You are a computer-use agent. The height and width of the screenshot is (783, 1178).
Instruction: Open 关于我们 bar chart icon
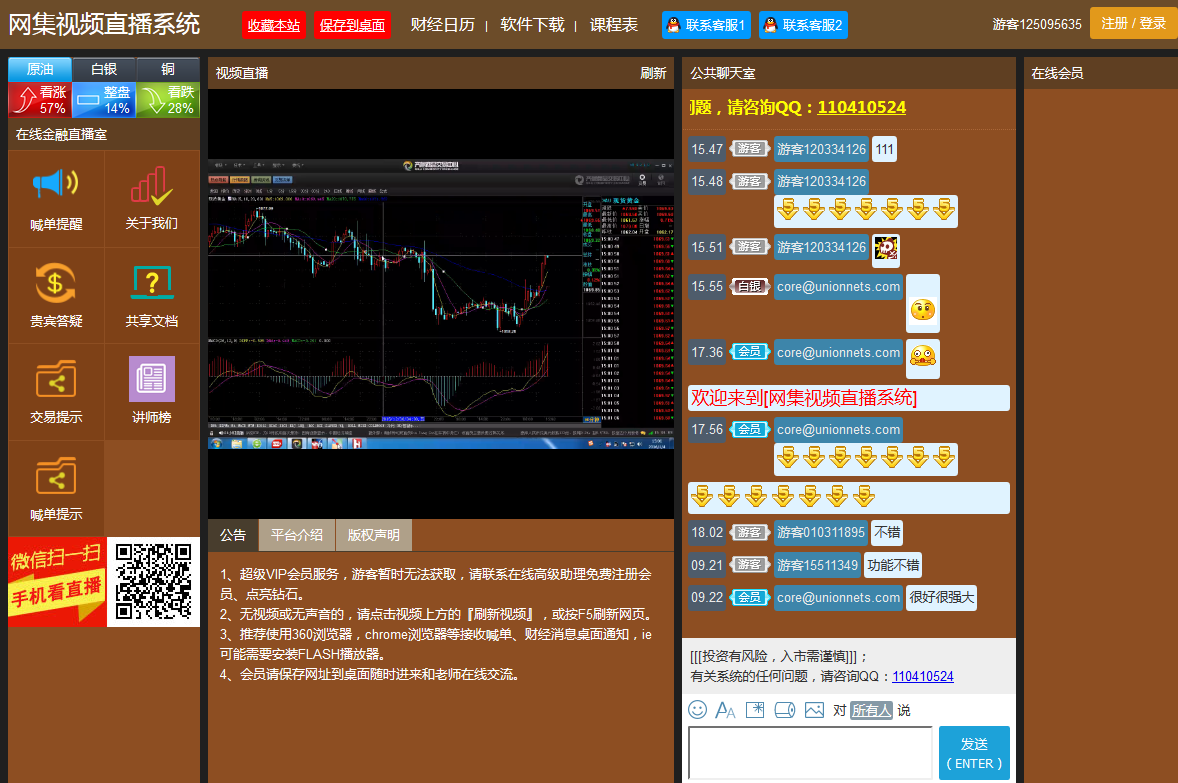click(151, 186)
